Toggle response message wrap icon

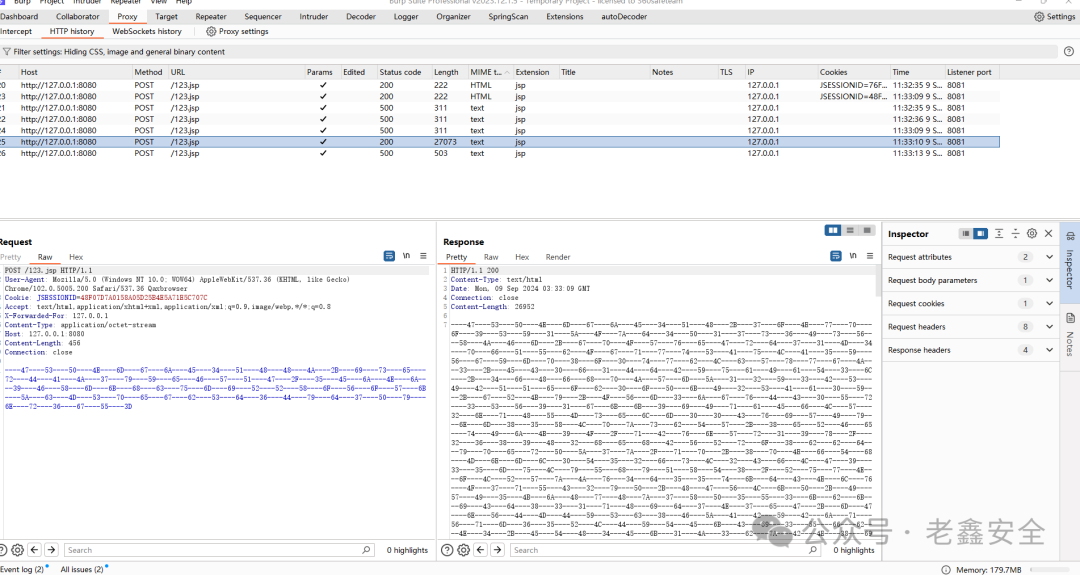835,255
